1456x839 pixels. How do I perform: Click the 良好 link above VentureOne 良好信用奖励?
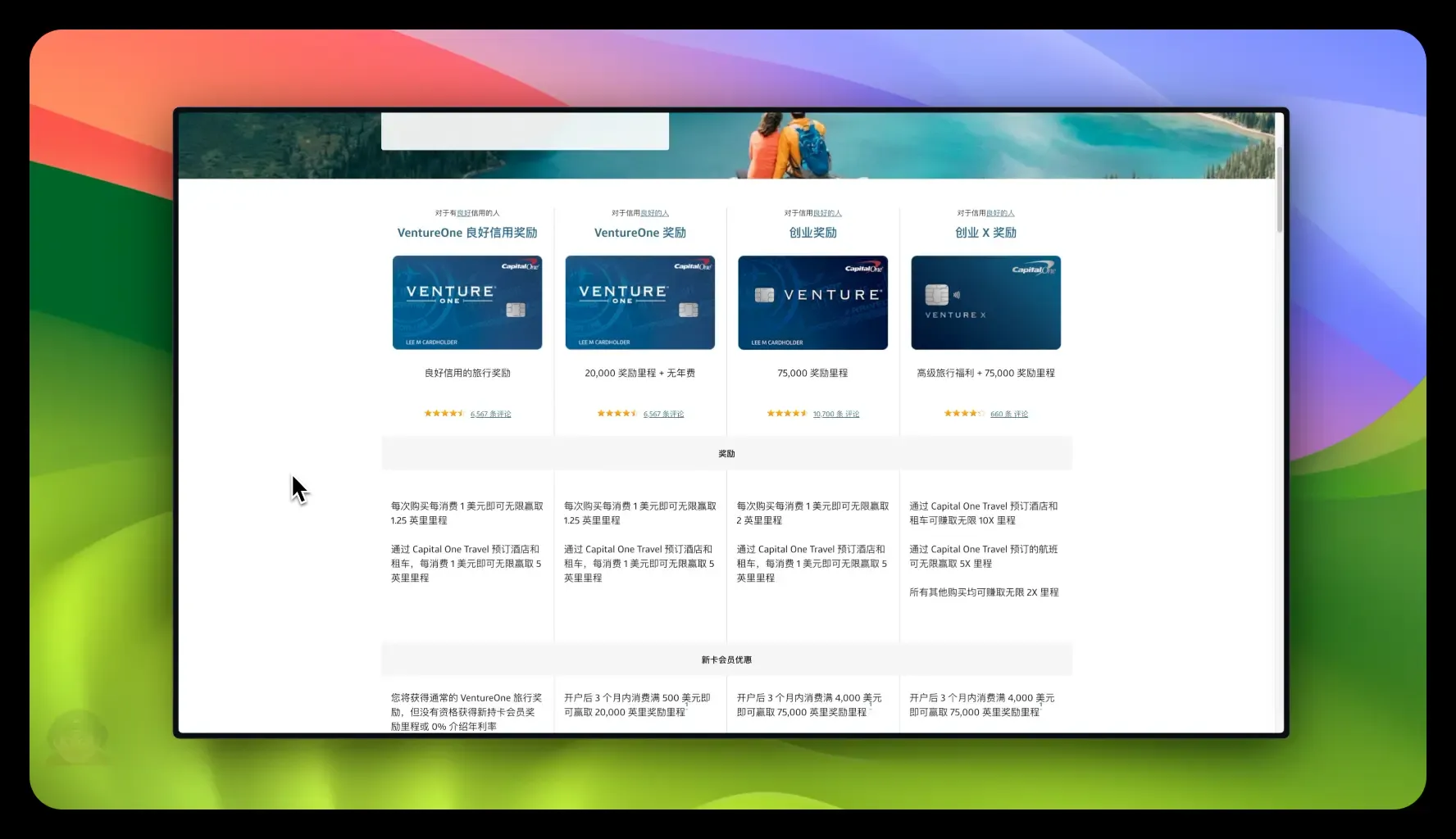pyautogui.click(x=463, y=213)
